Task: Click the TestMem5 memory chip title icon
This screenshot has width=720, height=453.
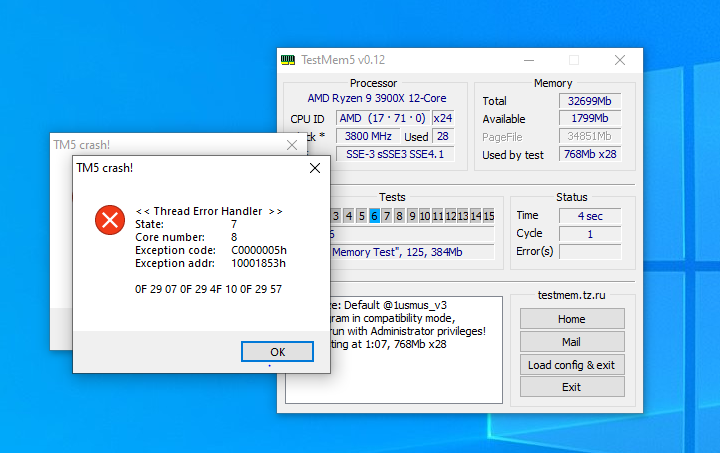Action: [x=288, y=60]
